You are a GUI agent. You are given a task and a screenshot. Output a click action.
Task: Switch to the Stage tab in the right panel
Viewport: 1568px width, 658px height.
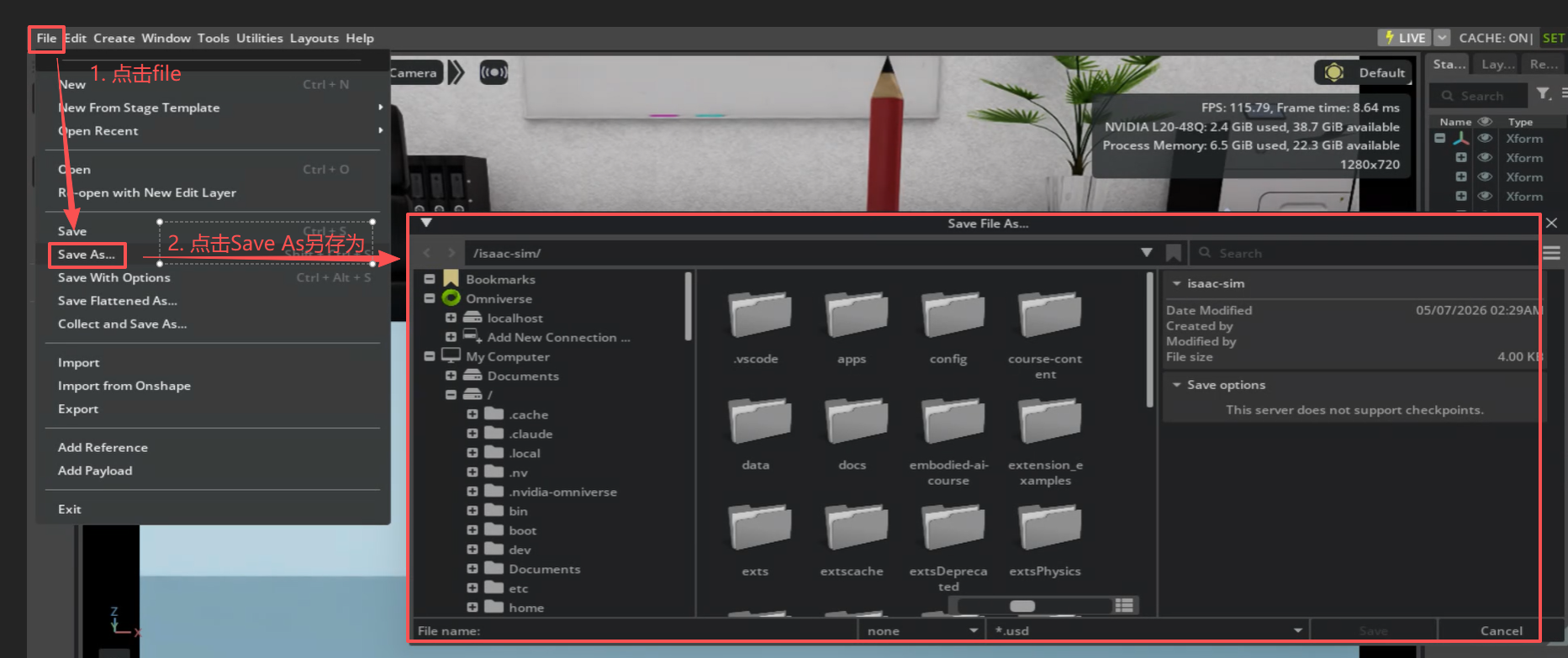click(x=1449, y=64)
